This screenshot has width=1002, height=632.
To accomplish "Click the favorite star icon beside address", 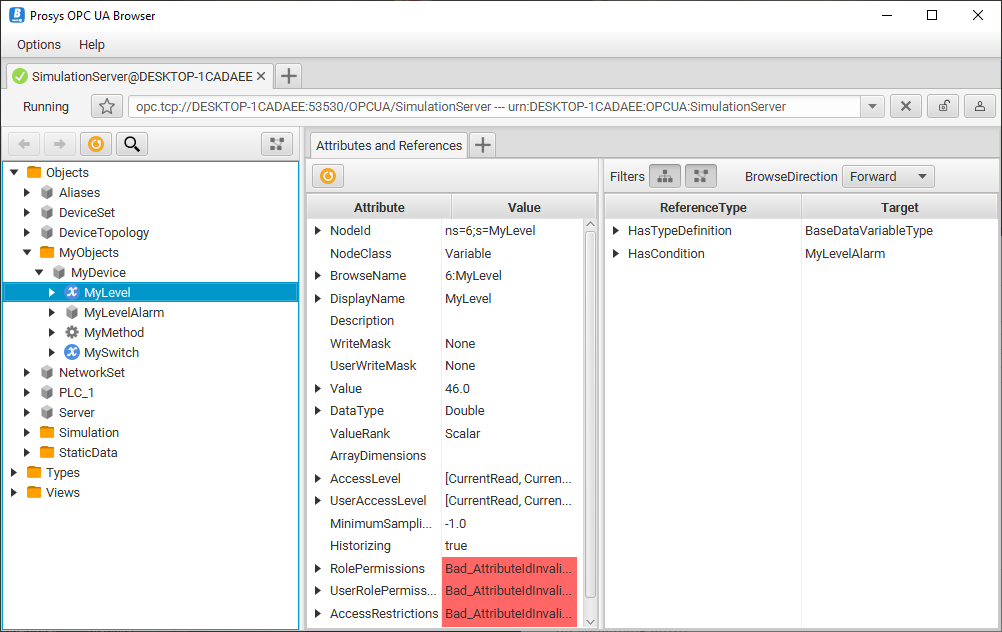I will pyautogui.click(x=107, y=107).
